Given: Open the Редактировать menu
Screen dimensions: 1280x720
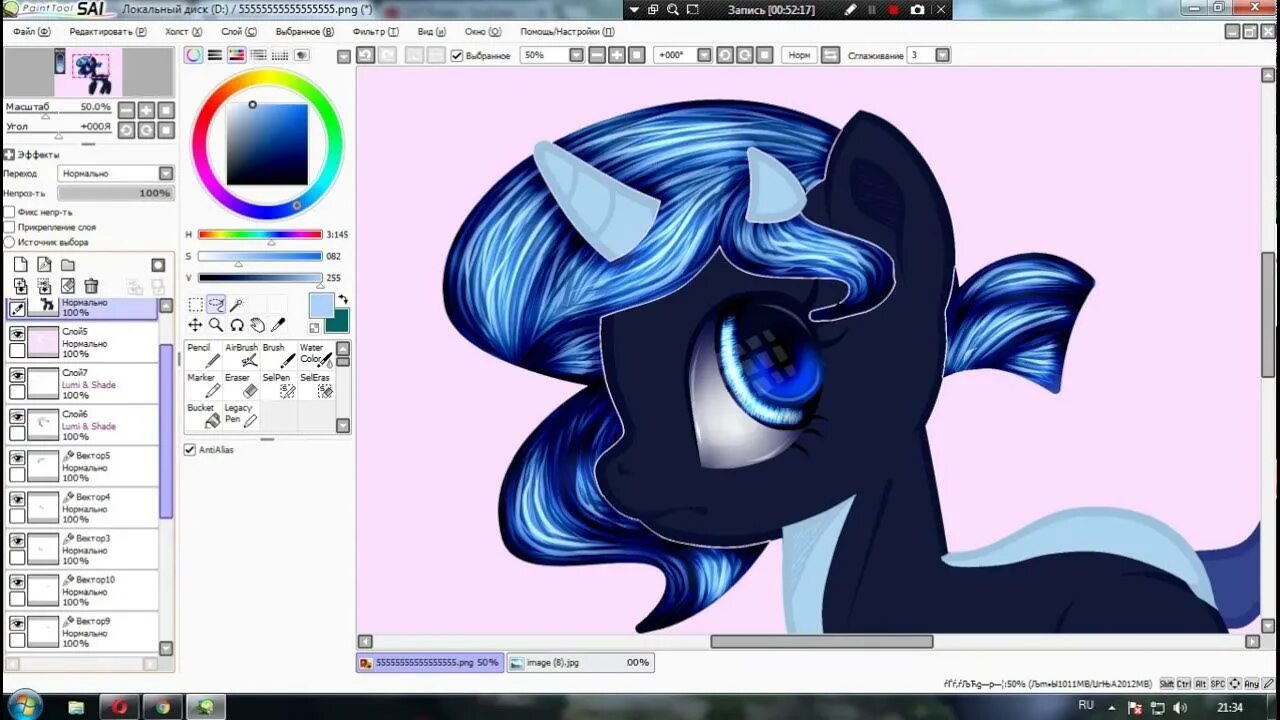Looking at the screenshot, I should click(x=108, y=31).
